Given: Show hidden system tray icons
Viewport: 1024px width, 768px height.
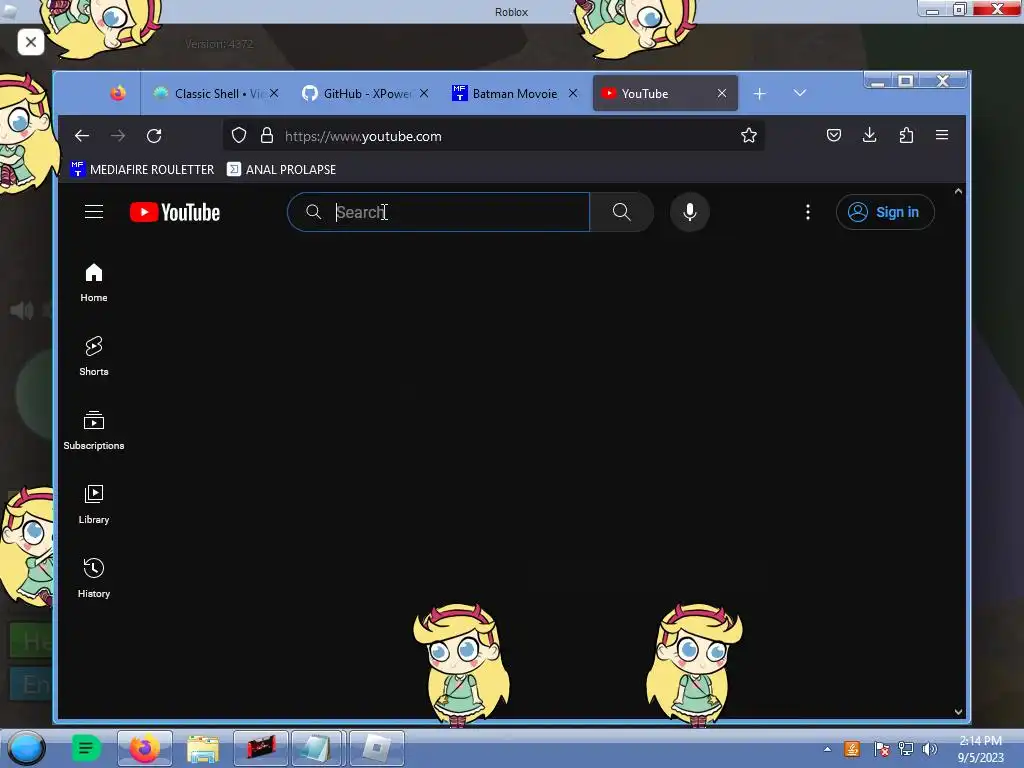Looking at the screenshot, I should (x=827, y=749).
